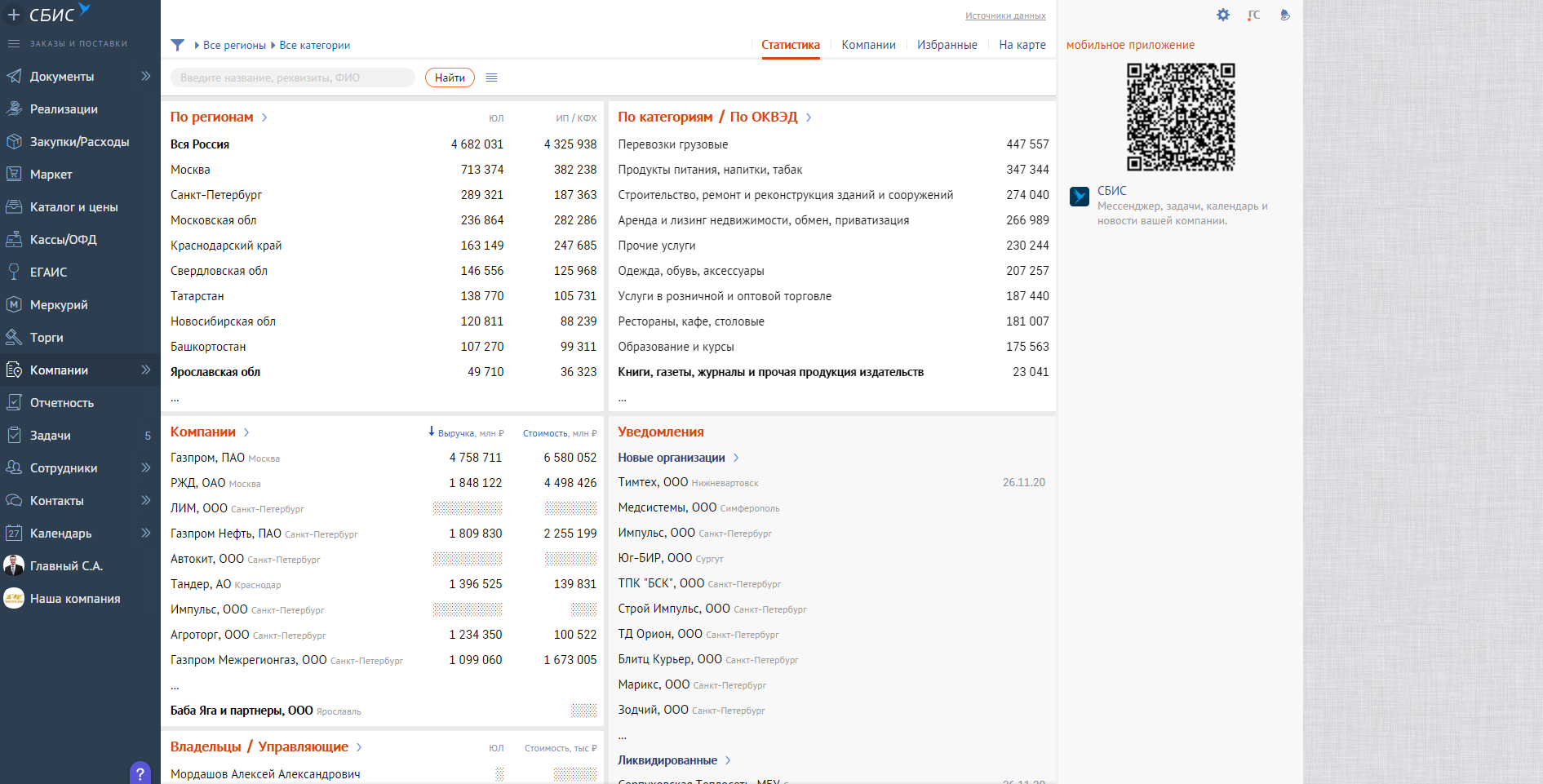The image size is (1543, 784).
Task: Sort by Стоимость, млн ₽ column
Action: tap(560, 433)
